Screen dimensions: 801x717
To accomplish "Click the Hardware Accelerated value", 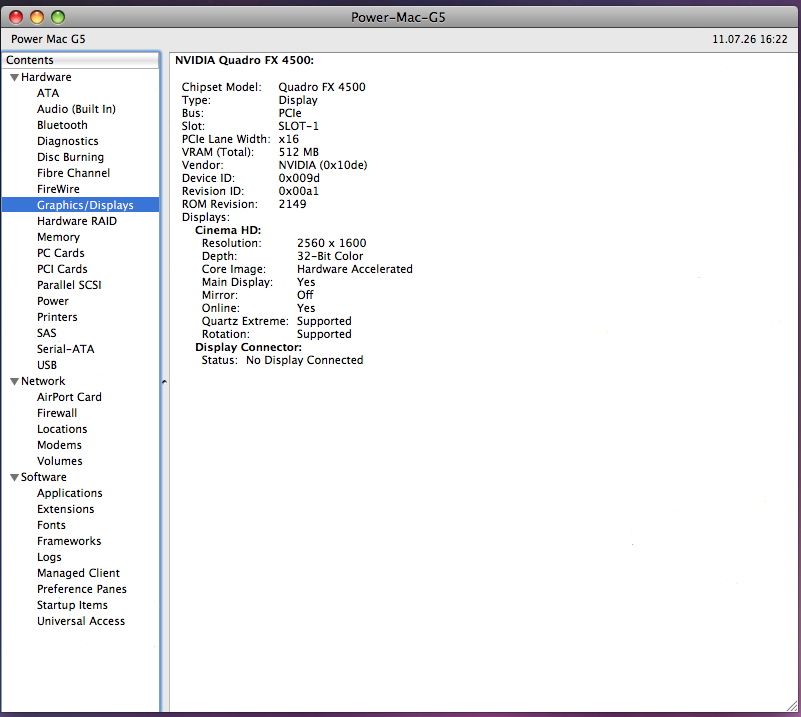I will pyautogui.click(x=355, y=269).
